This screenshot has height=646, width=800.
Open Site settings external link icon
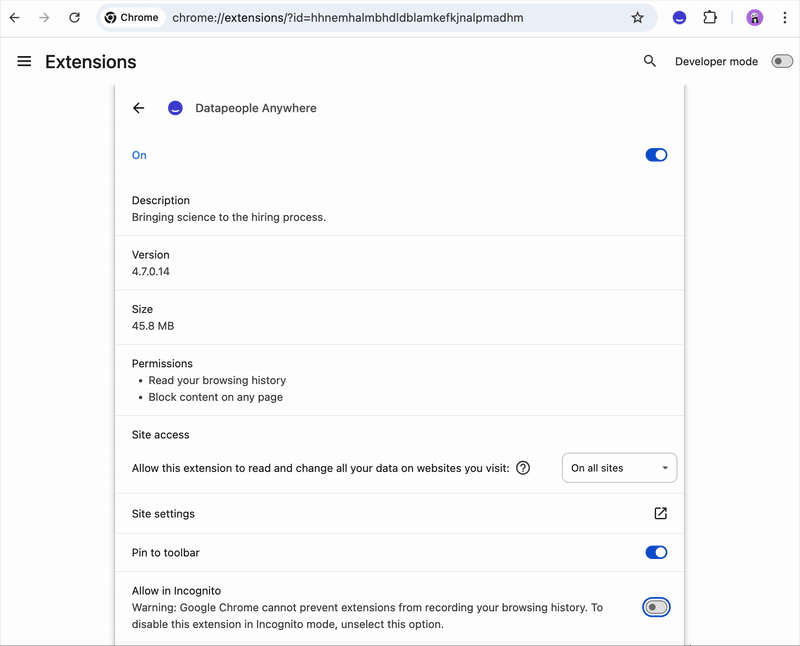660,513
